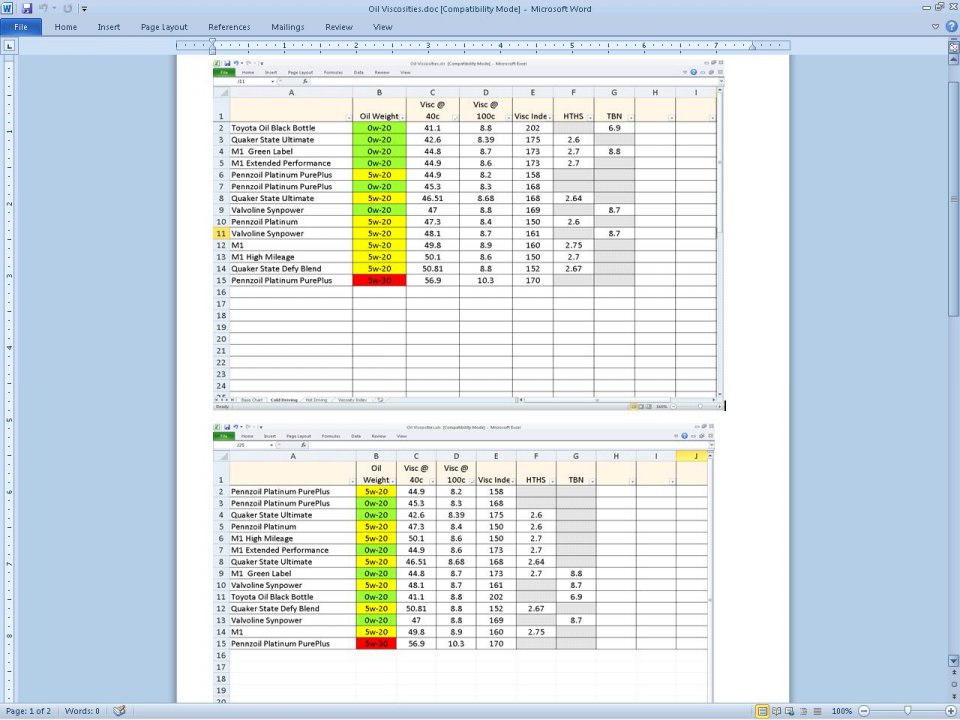The width and height of the screenshot is (960, 720).
Task: Toggle the View Ruler button
Action: point(953,46)
